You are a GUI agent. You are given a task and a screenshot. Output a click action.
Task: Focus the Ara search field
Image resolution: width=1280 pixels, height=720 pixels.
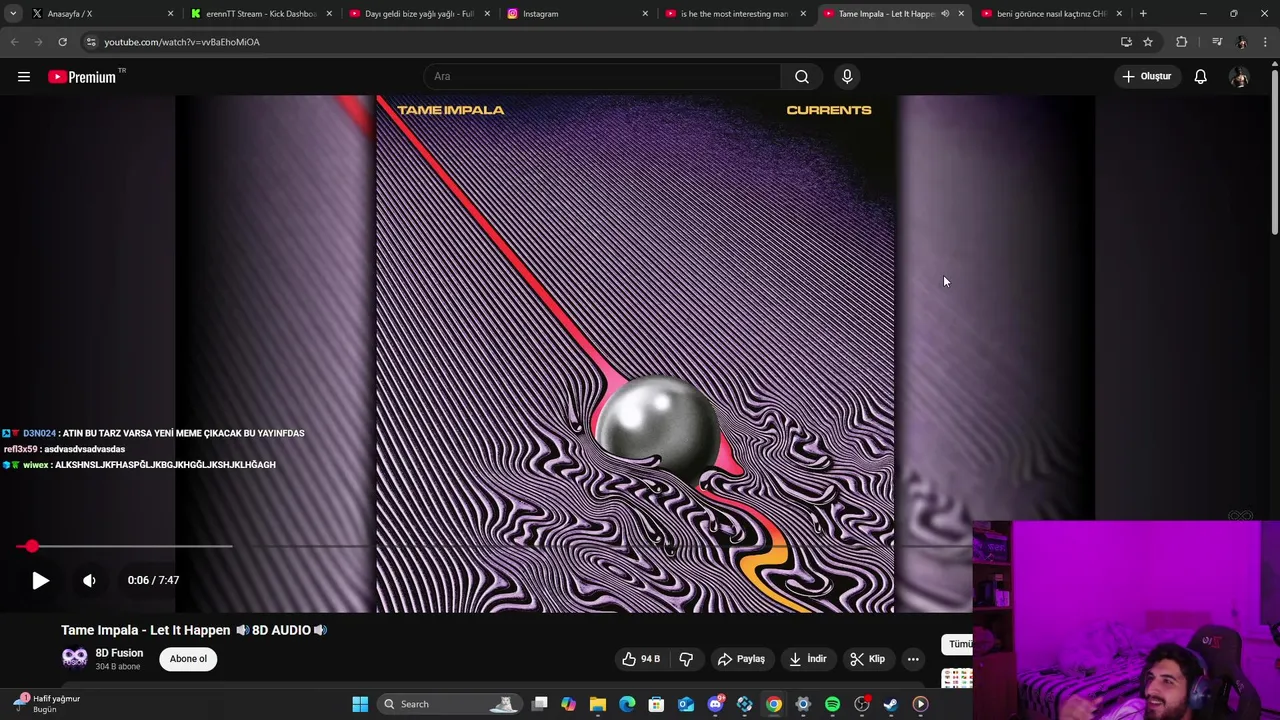tap(602, 76)
